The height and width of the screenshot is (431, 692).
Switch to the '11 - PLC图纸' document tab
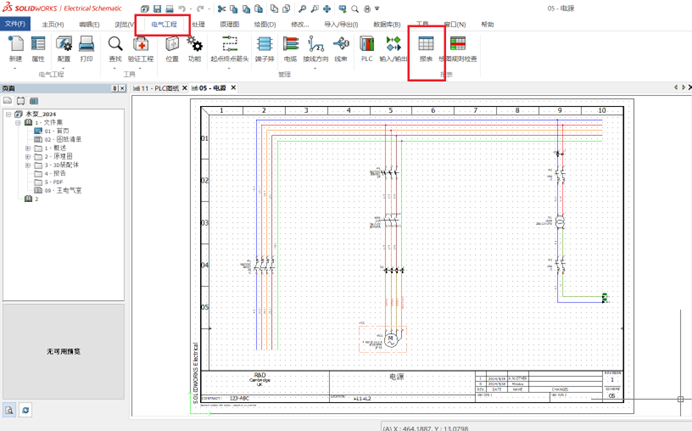(x=158, y=89)
